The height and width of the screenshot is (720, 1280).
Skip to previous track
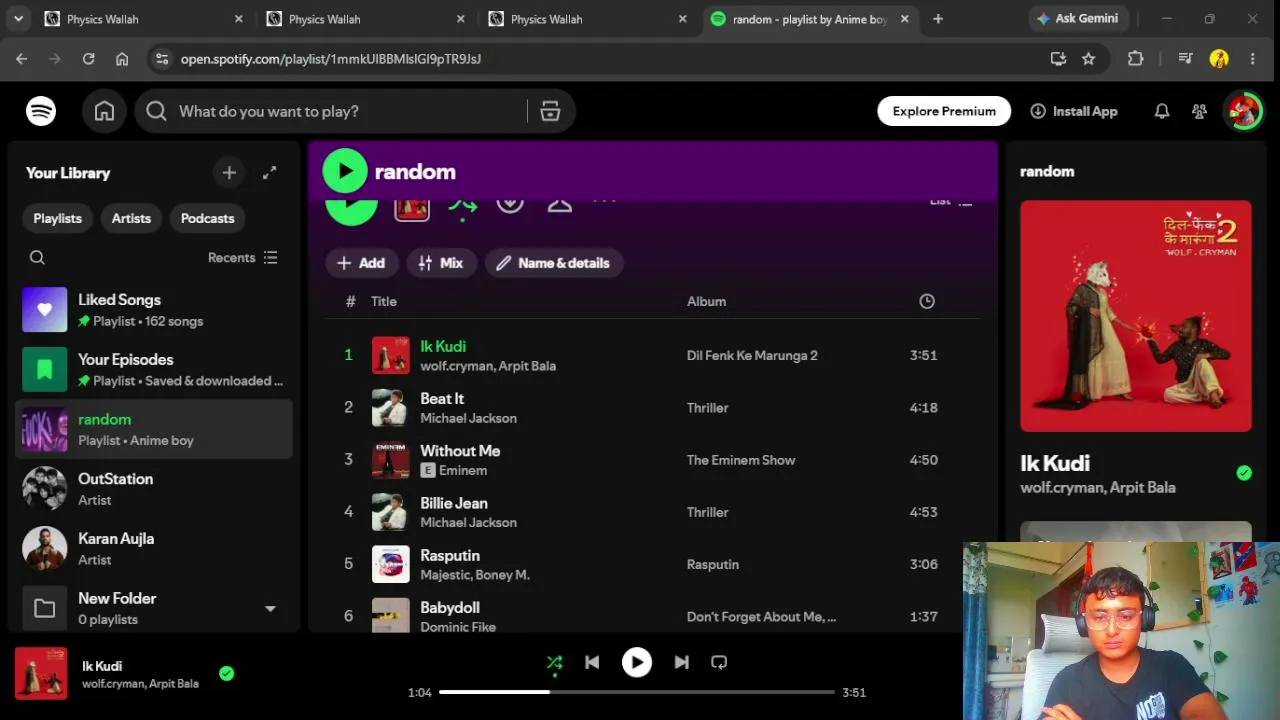tap(592, 662)
